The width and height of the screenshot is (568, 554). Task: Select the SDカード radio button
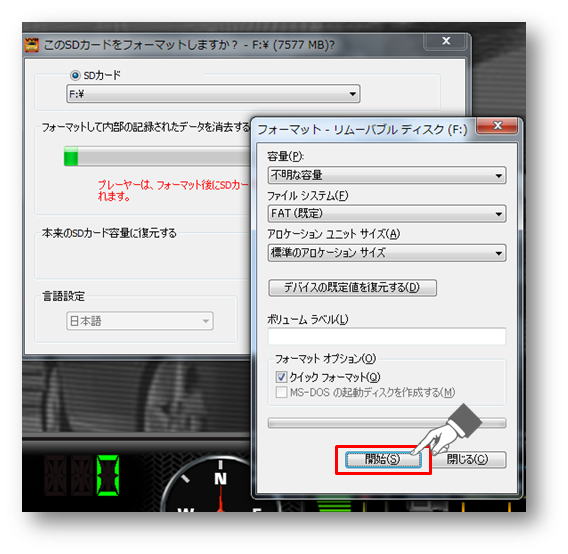75,75
